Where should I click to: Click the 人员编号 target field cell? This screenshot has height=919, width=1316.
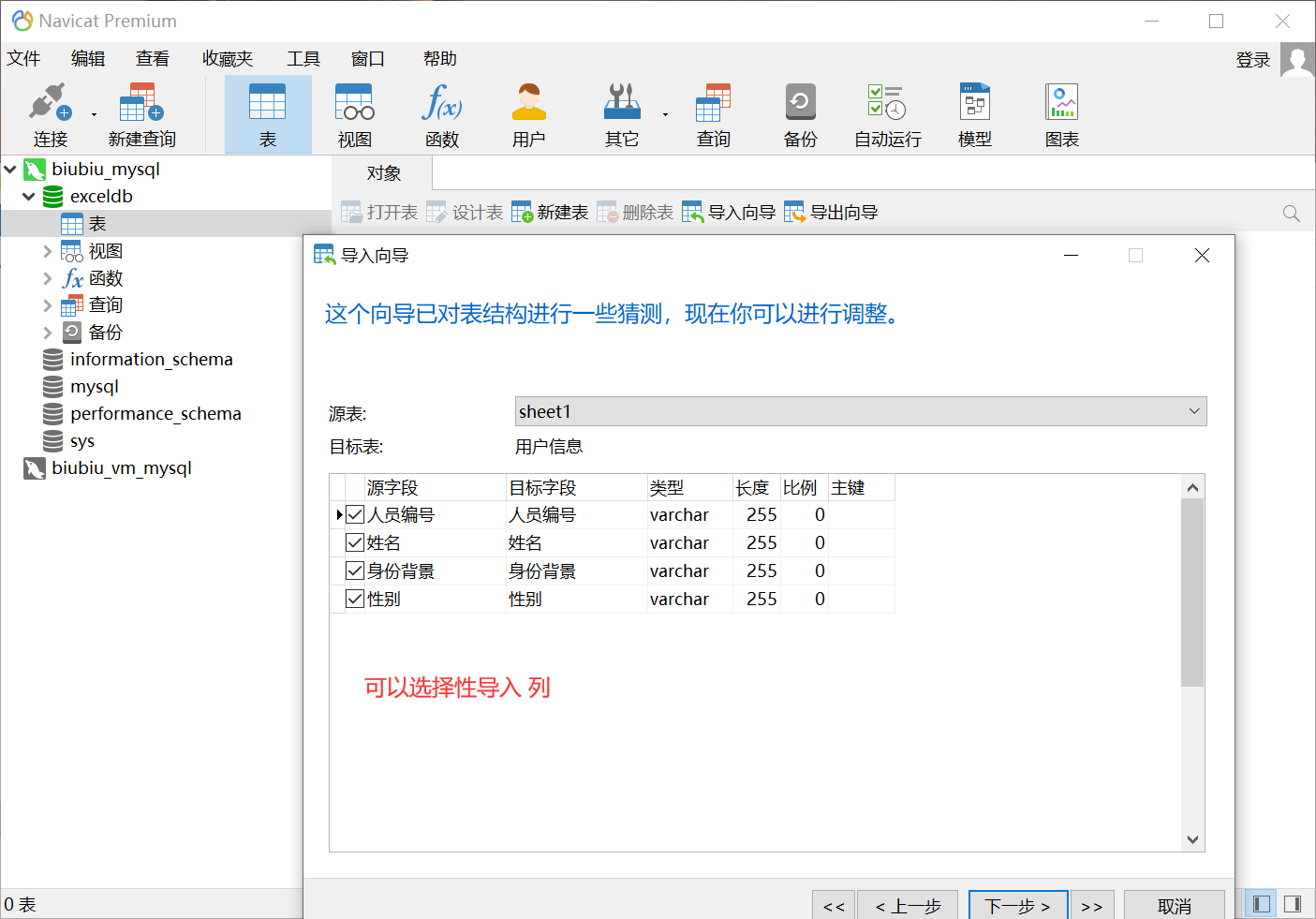pyautogui.click(x=576, y=514)
